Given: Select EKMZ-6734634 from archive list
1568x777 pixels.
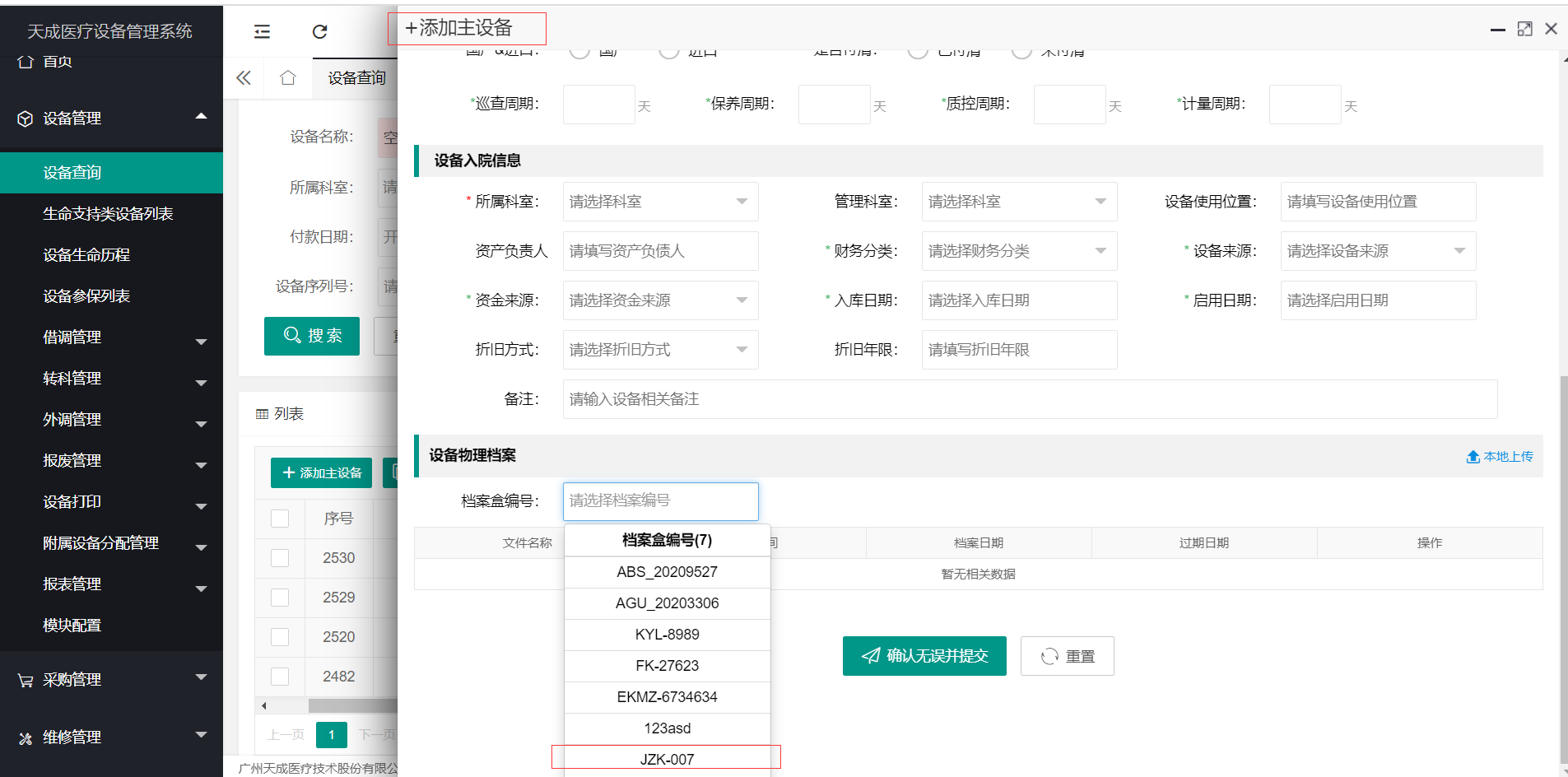Looking at the screenshot, I should (667, 697).
